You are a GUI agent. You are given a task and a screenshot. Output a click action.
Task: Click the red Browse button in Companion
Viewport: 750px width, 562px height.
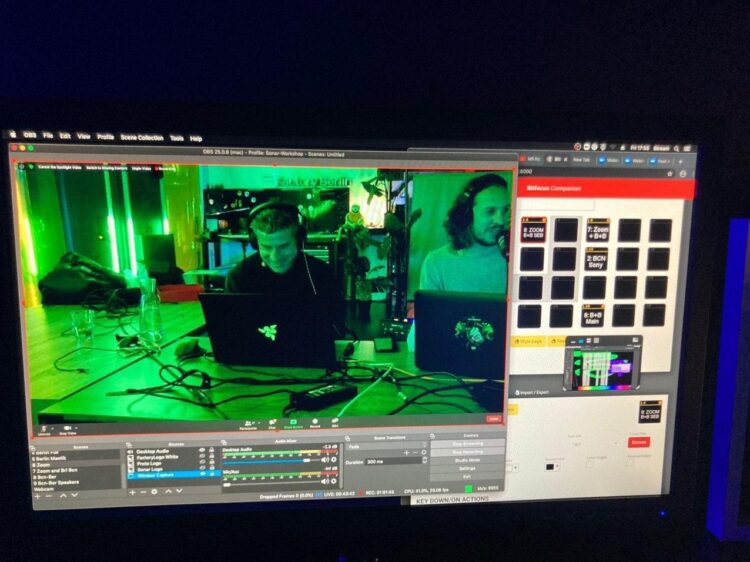coord(639,442)
